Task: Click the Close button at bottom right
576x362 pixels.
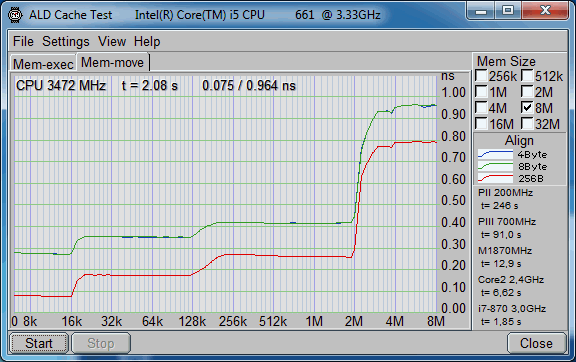Action: pyautogui.click(x=536, y=343)
